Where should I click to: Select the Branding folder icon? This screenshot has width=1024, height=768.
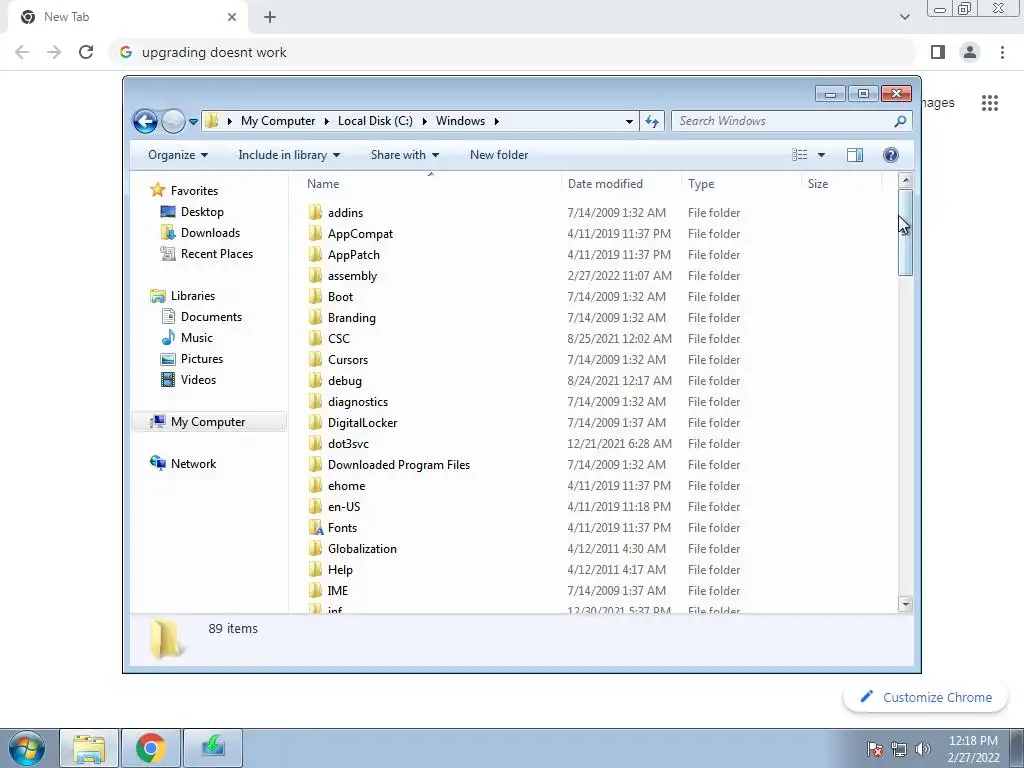(315, 317)
